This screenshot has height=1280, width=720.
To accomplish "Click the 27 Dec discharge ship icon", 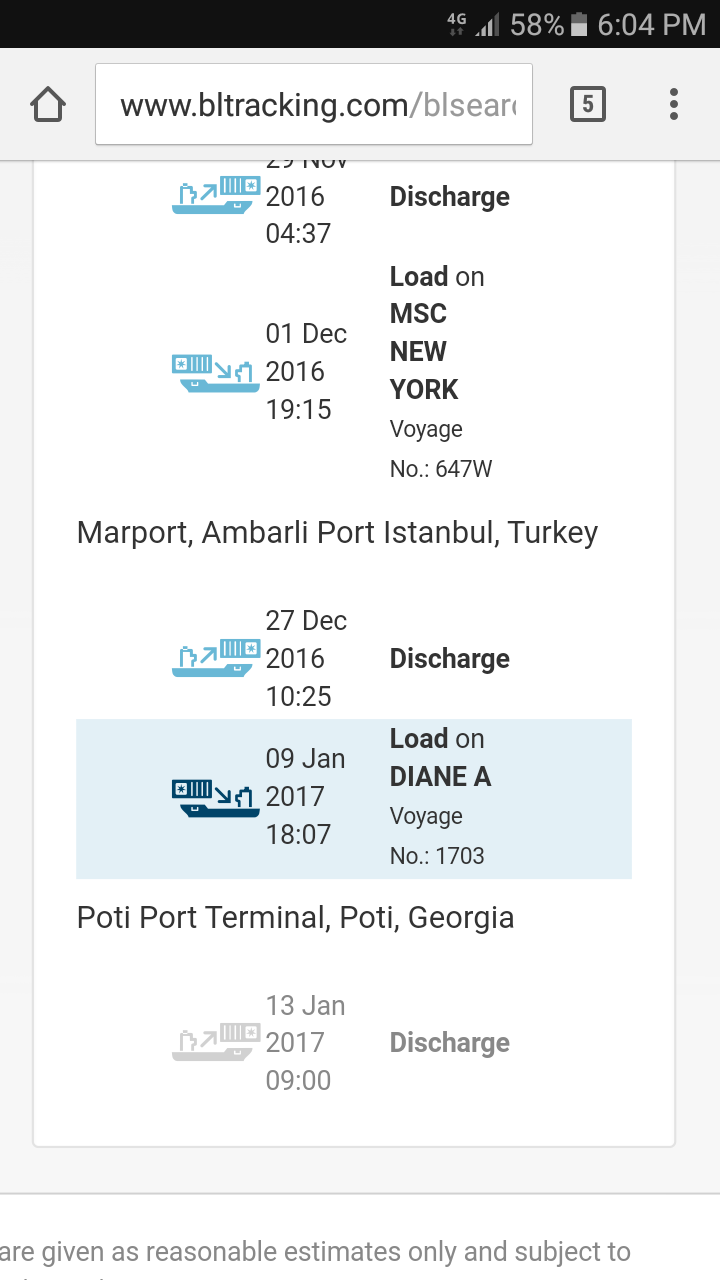I will (216, 658).
